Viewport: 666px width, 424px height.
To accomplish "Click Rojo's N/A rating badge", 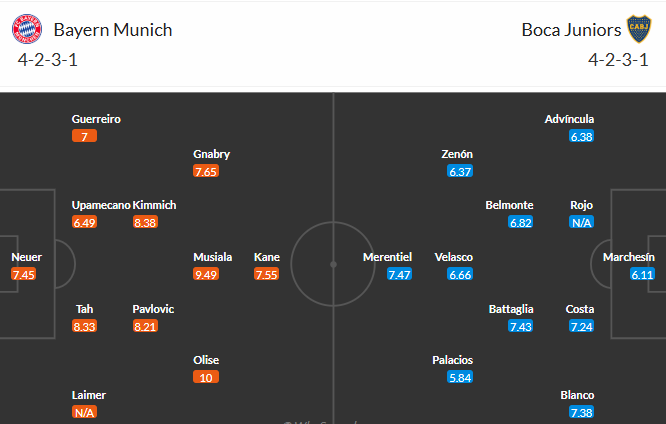I will coord(581,222).
